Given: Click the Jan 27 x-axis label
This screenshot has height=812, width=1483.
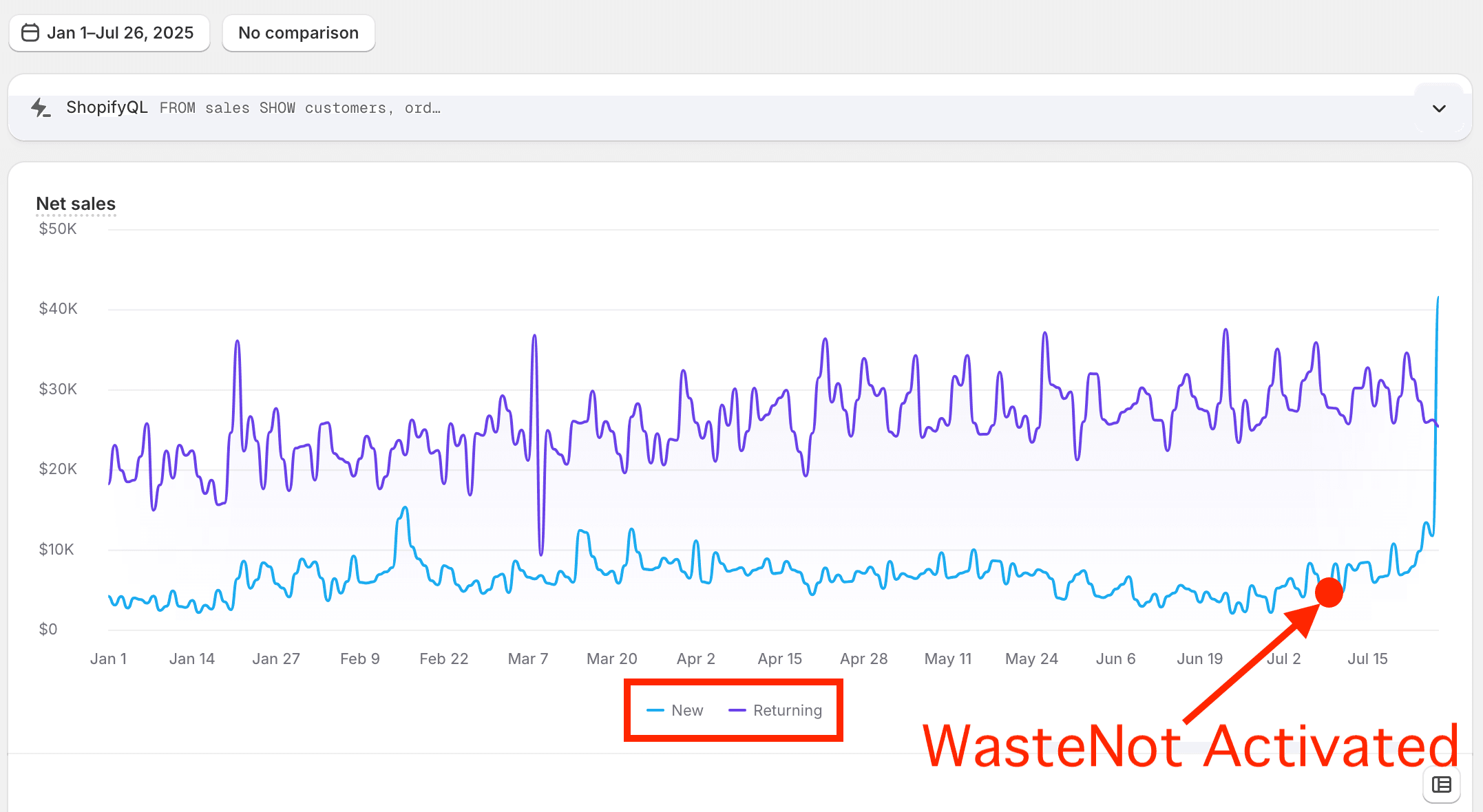Looking at the screenshot, I should click(x=276, y=659).
